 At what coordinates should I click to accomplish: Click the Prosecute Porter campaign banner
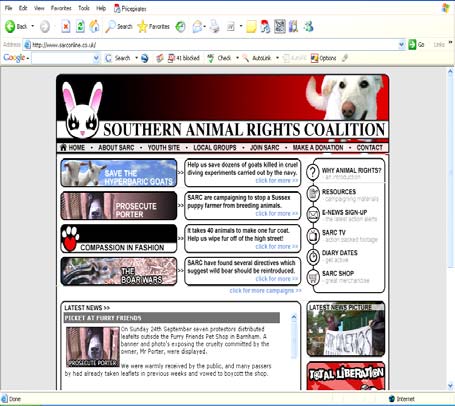point(119,206)
